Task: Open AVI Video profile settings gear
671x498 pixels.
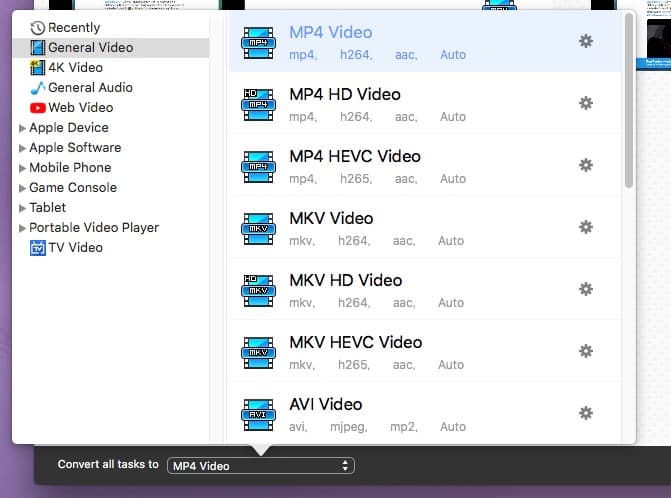Action: [586, 413]
